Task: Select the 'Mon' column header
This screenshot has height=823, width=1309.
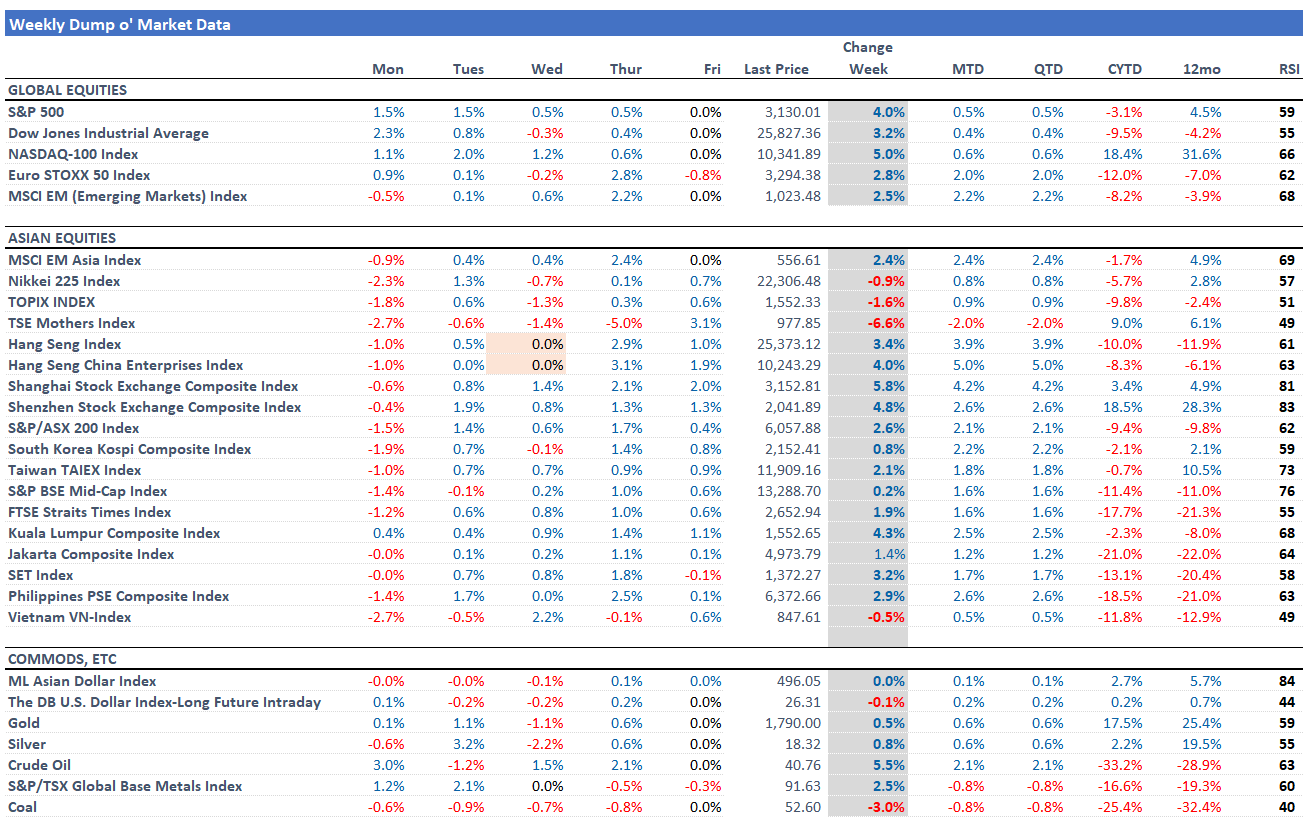Action: pyautogui.click(x=388, y=69)
